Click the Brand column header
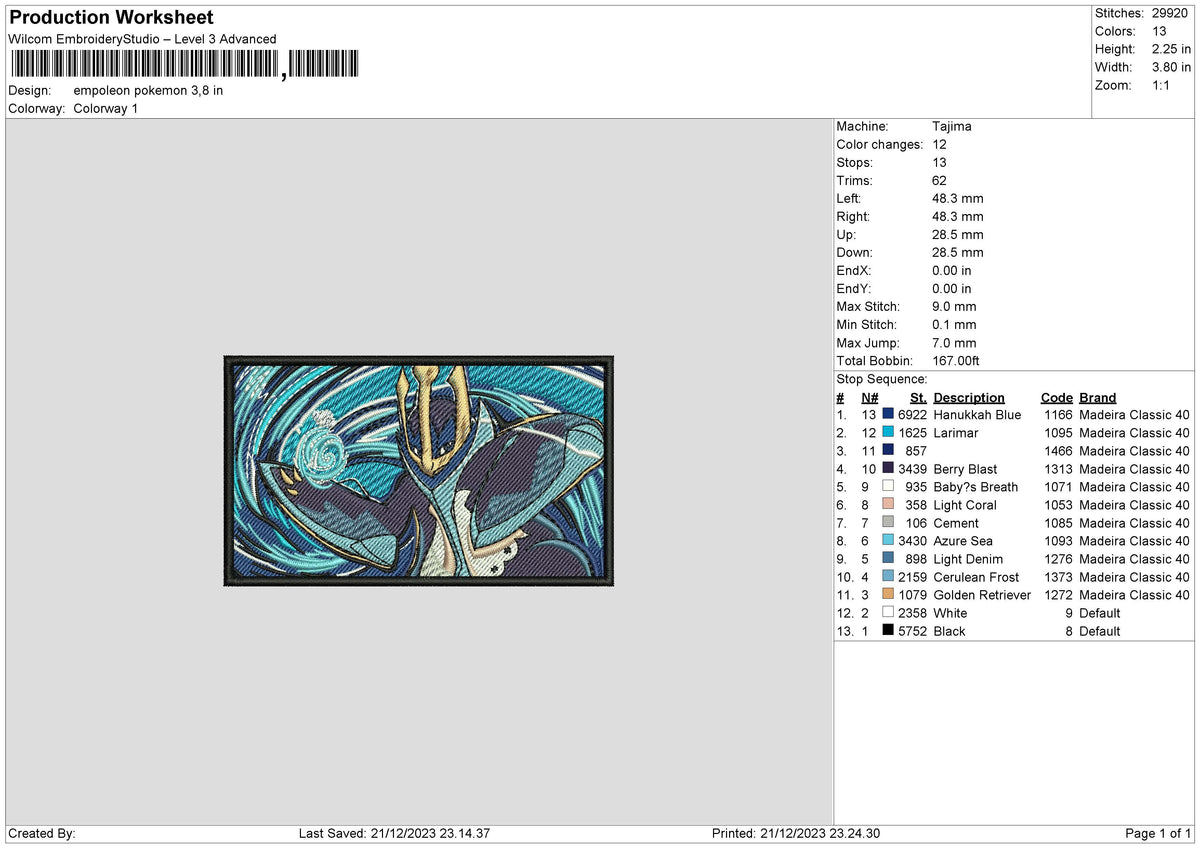 click(x=1097, y=397)
